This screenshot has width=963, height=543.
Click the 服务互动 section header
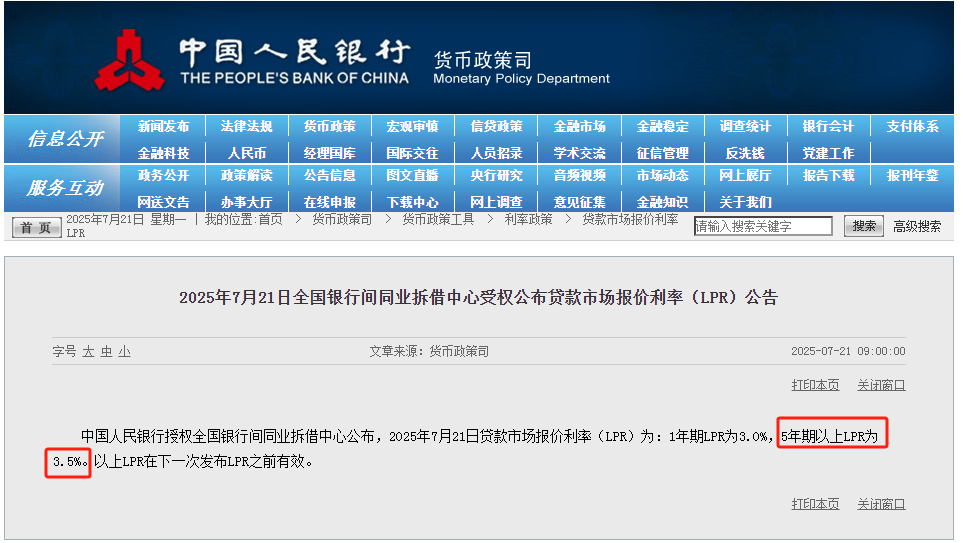coord(64,188)
